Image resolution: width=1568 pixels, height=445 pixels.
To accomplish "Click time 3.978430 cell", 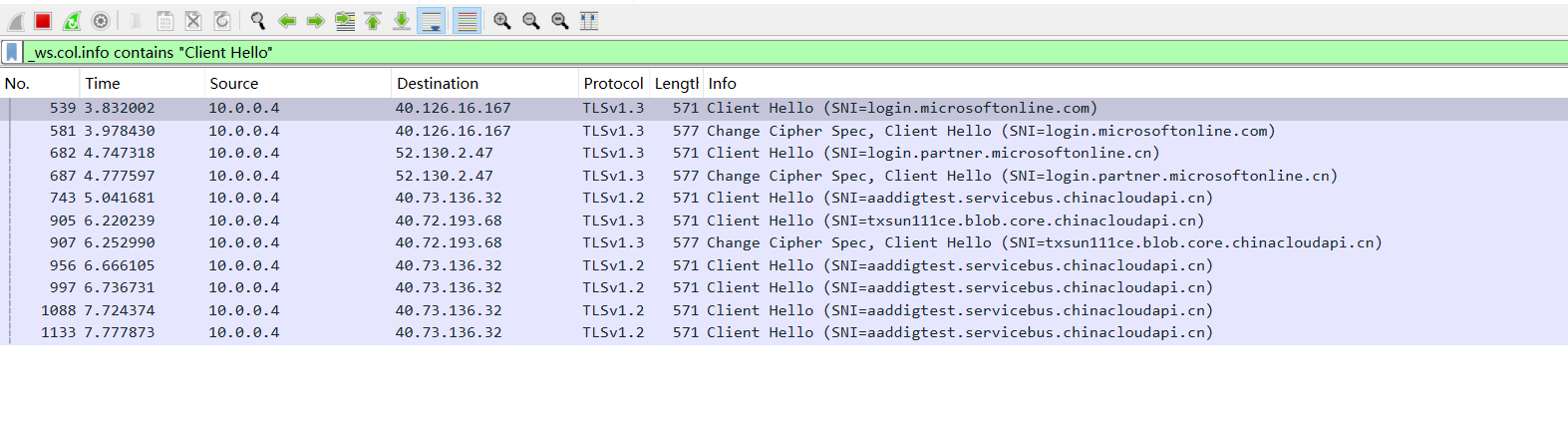I will tap(120, 131).
